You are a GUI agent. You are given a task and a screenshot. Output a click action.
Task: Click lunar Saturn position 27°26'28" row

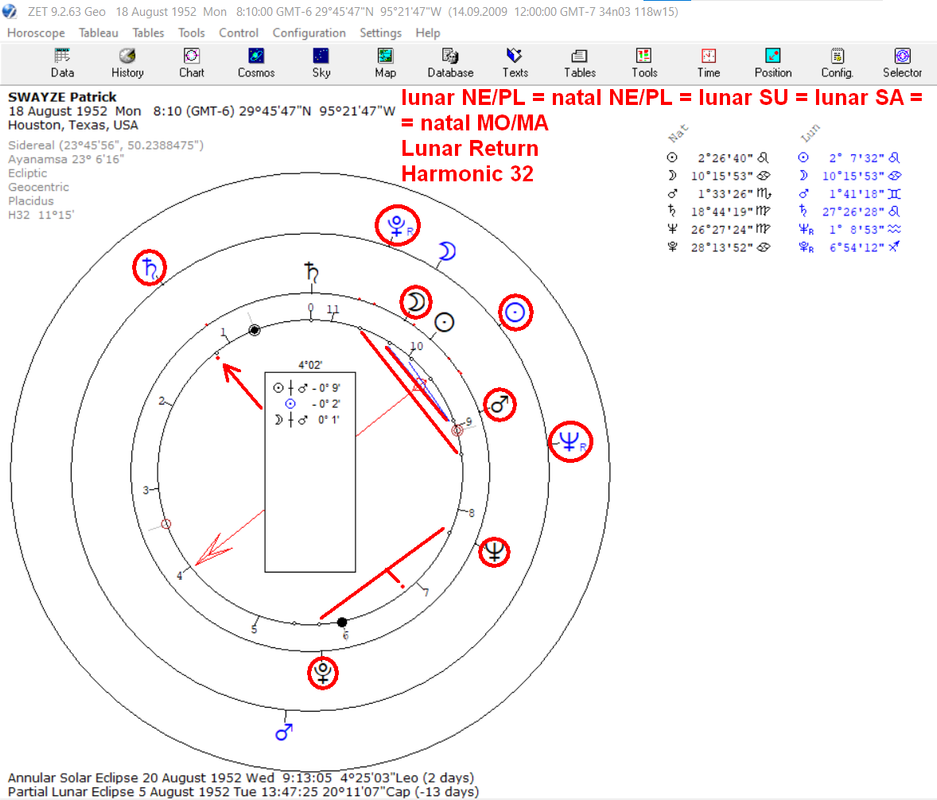850,212
